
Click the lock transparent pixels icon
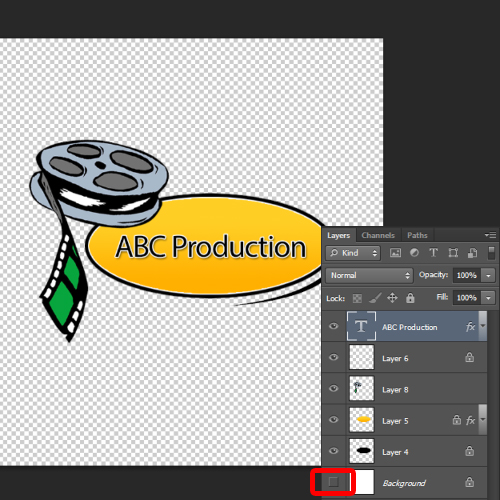pyautogui.click(x=357, y=298)
